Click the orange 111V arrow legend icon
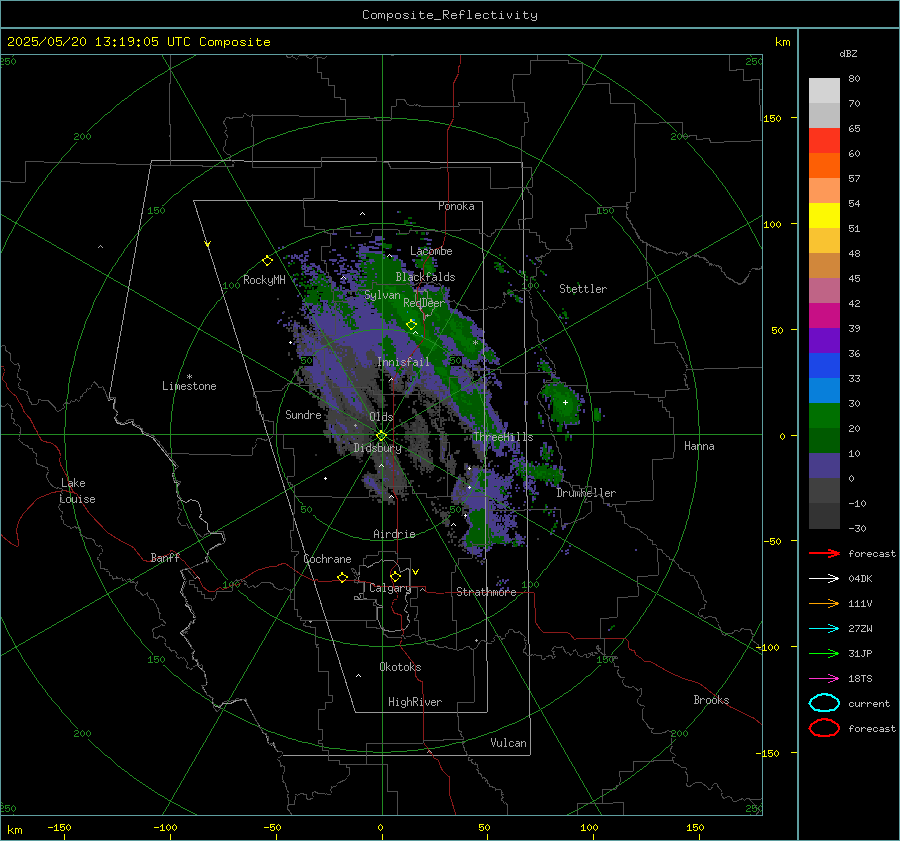The width and height of the screenshot is (900, 841). pos(824,603)
